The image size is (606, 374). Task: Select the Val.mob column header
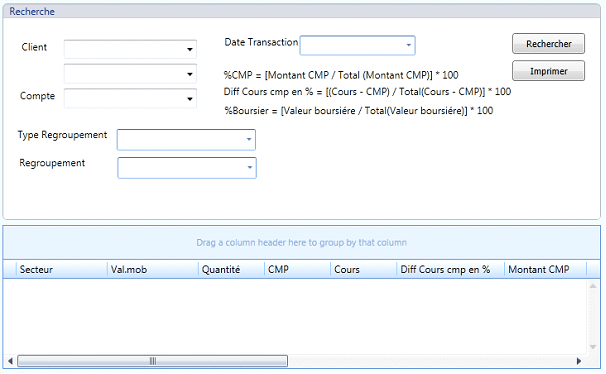[x=153, y=269]
